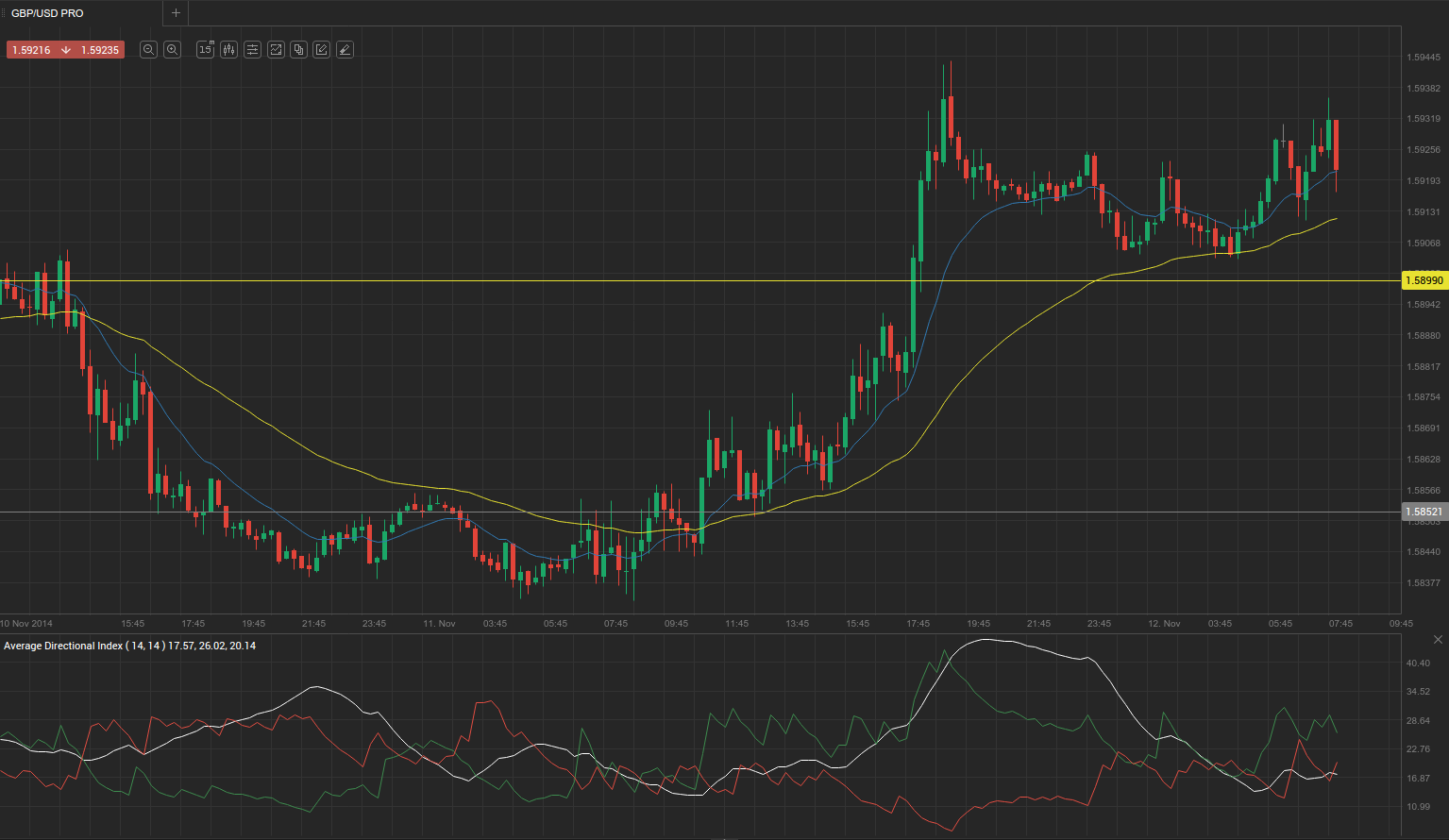Click the 1.59256 price axis label

point(1424,150)
